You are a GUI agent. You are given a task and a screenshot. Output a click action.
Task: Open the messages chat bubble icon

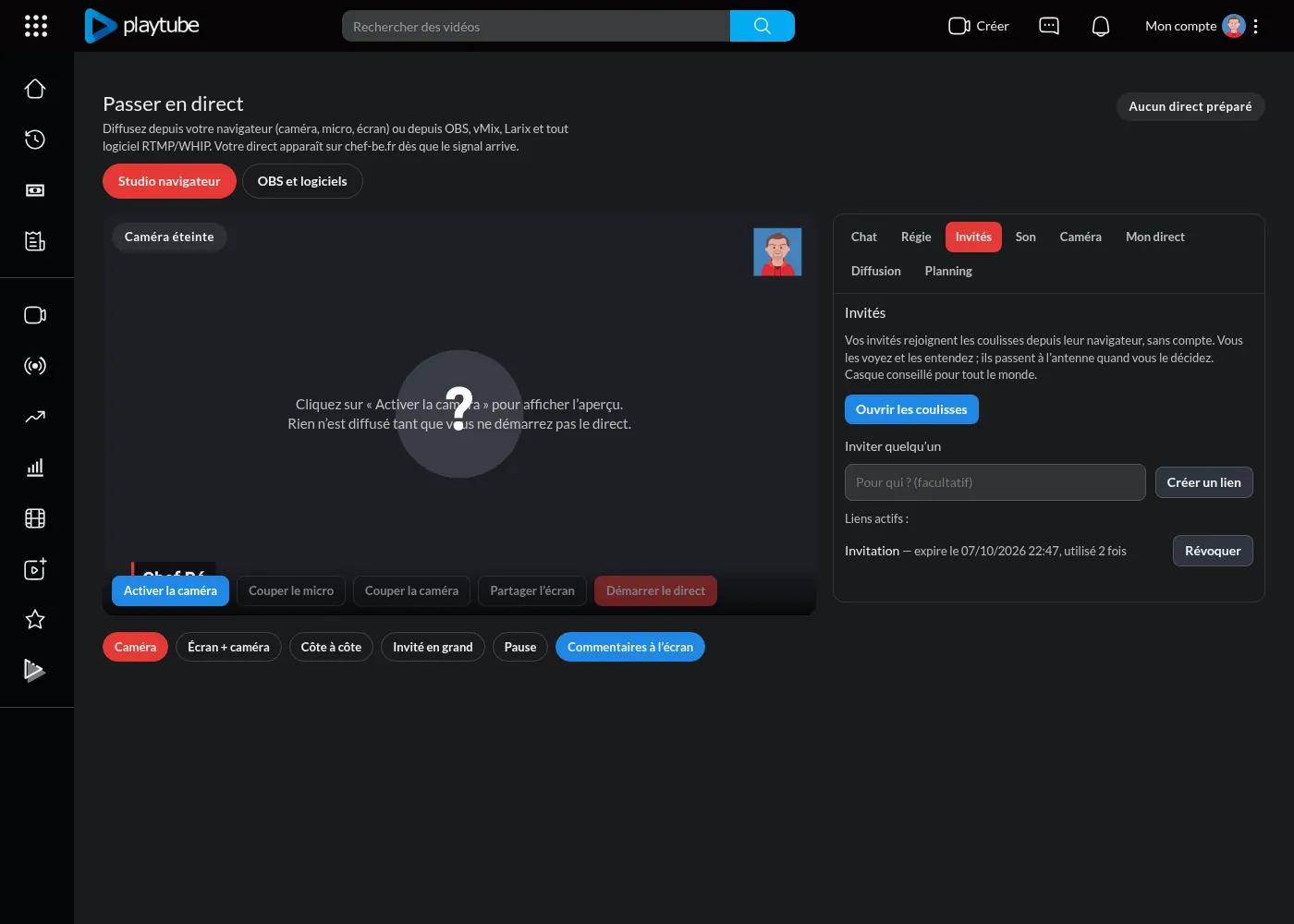point(1049,26)
